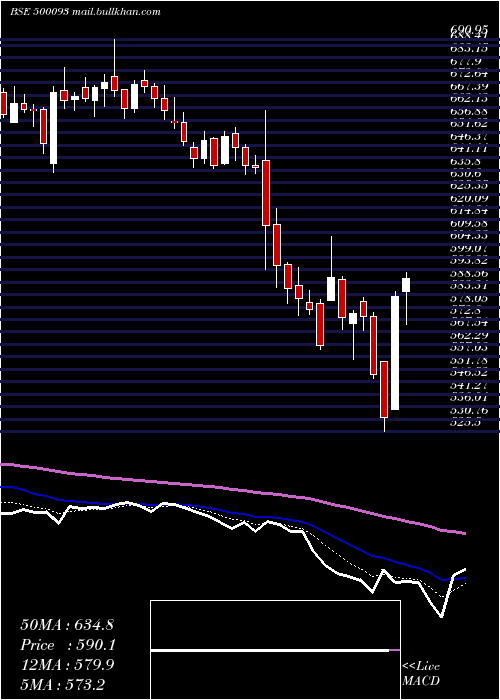This screenshot has width=500, height=700.
Task: Click the 614.84 price axis label
Action: pyautogui.click(x=468, y=210)
